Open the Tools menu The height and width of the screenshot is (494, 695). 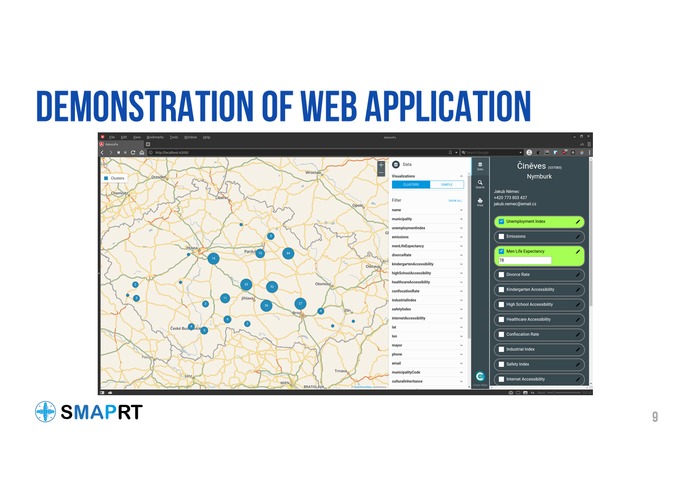click(174, 137)
